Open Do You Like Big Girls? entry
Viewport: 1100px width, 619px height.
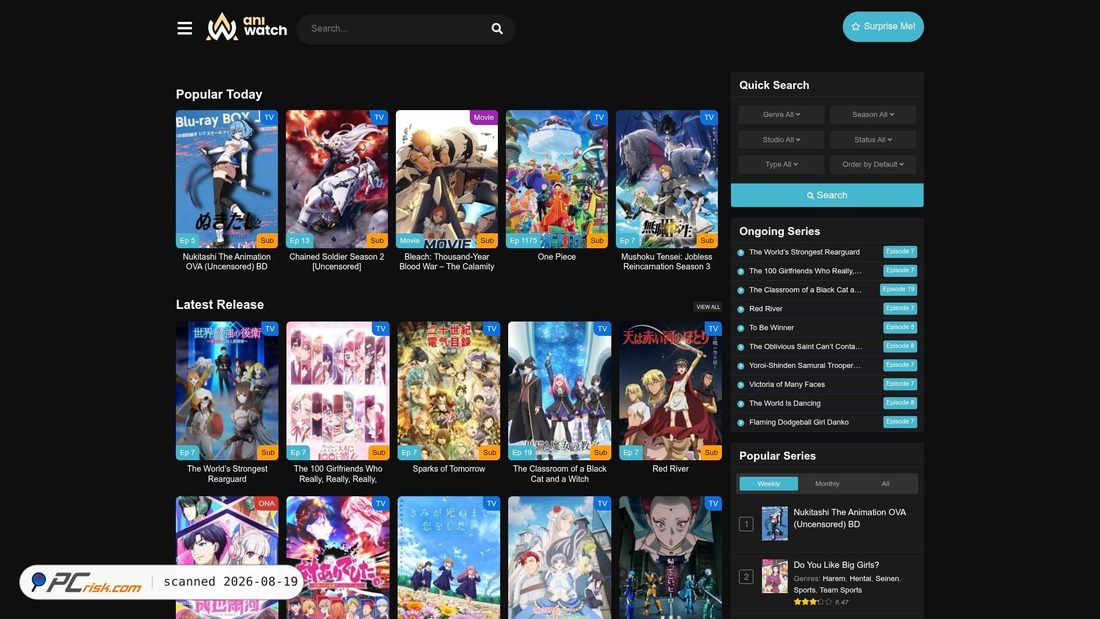pos(836,565)
